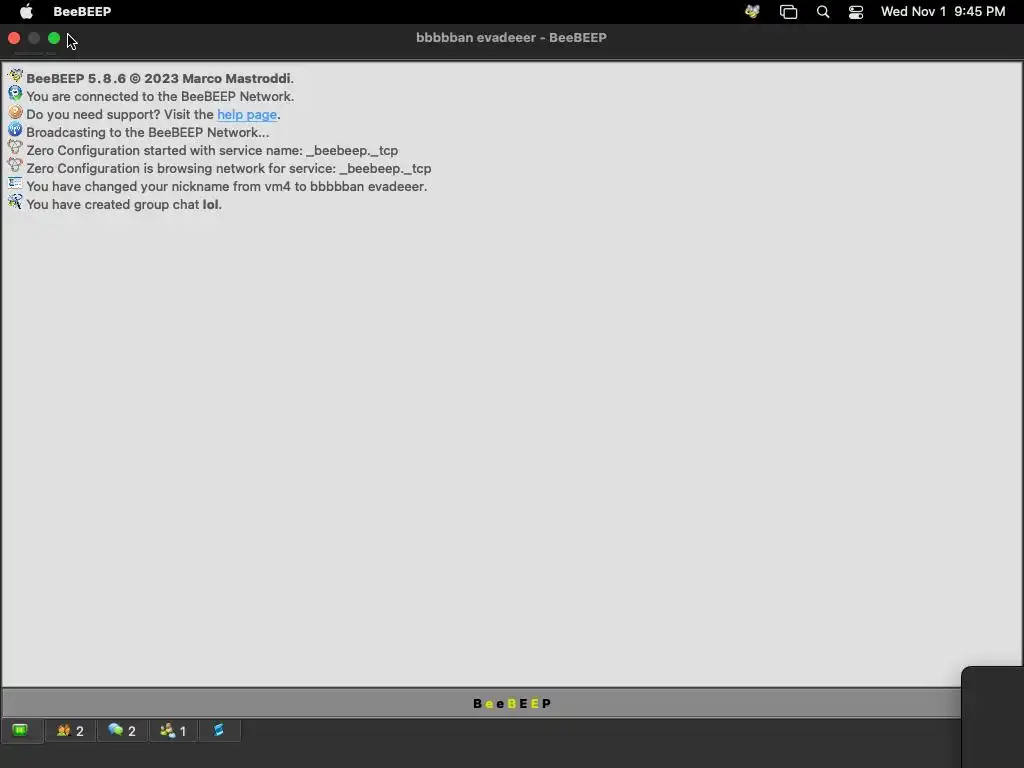Click the icon beside the Broadcasting message

pos(15,130)
